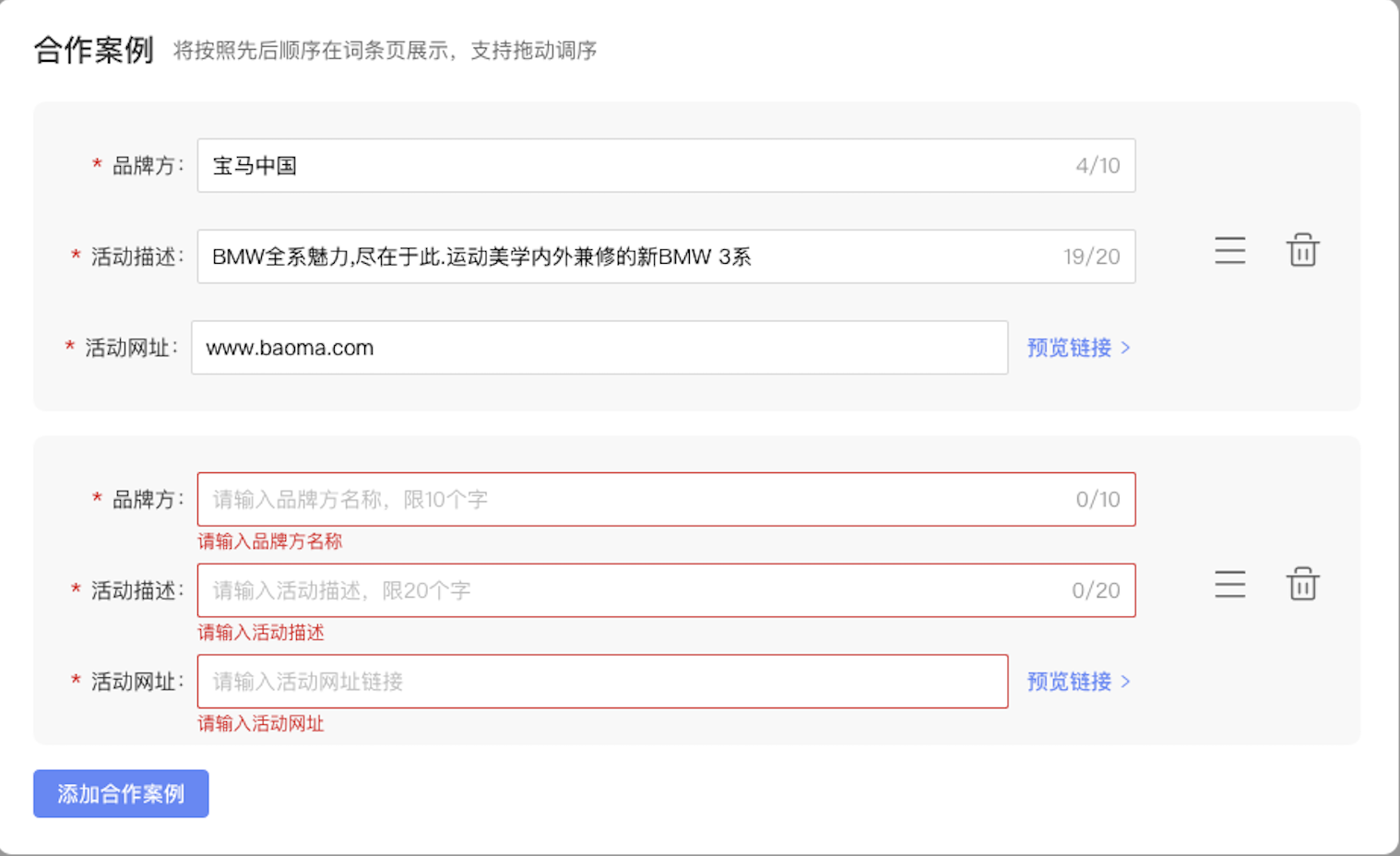Screen dimensions: 1400x856
Task: Click the 合作案例 heading
Action: pos(94,50)
